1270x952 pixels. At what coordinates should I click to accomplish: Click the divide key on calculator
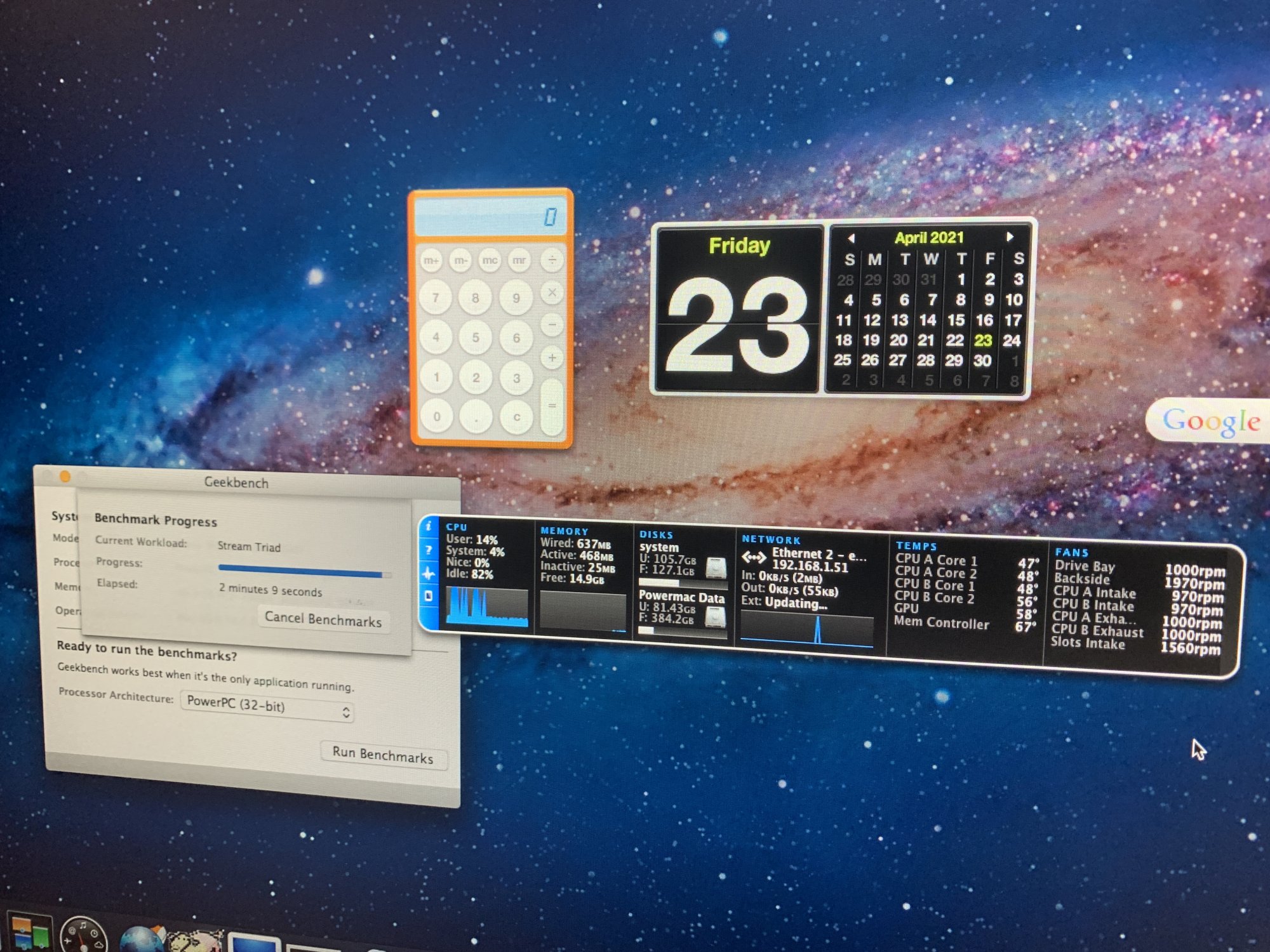pos(552,260)
